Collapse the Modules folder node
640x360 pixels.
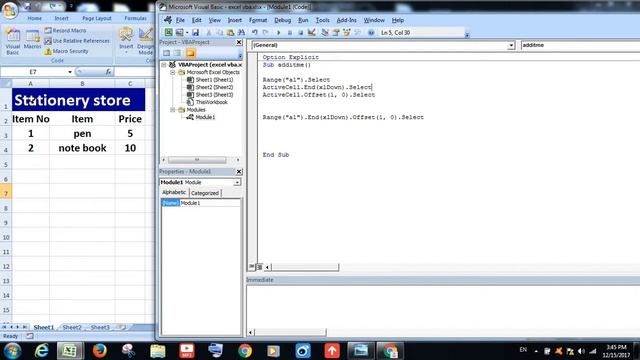[173, 110]
